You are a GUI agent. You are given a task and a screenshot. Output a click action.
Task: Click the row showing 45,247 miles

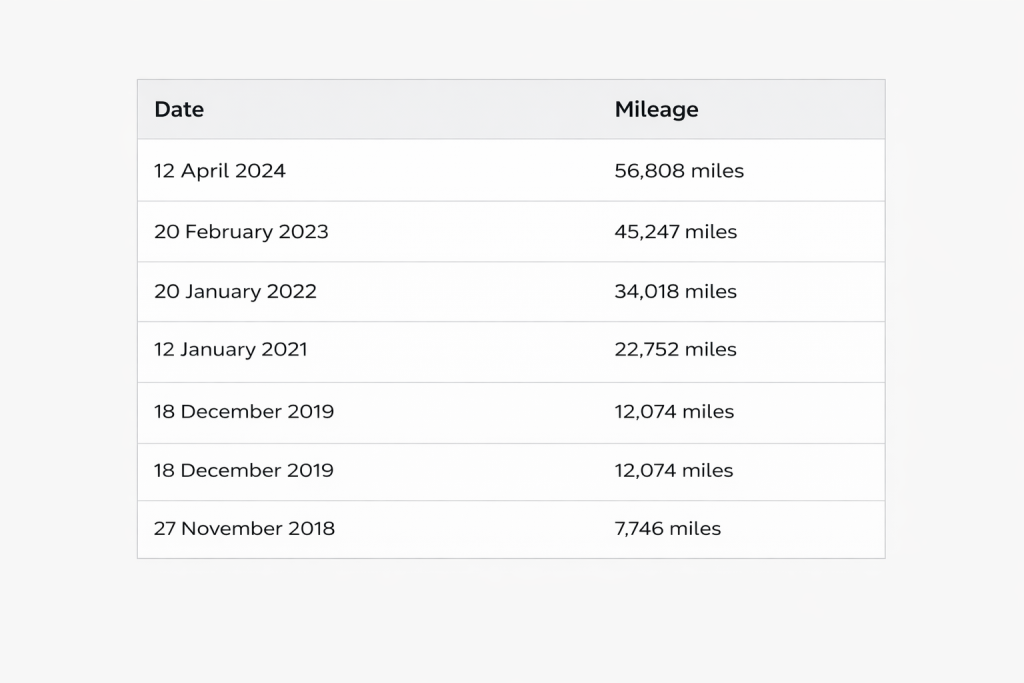(512, 231)
